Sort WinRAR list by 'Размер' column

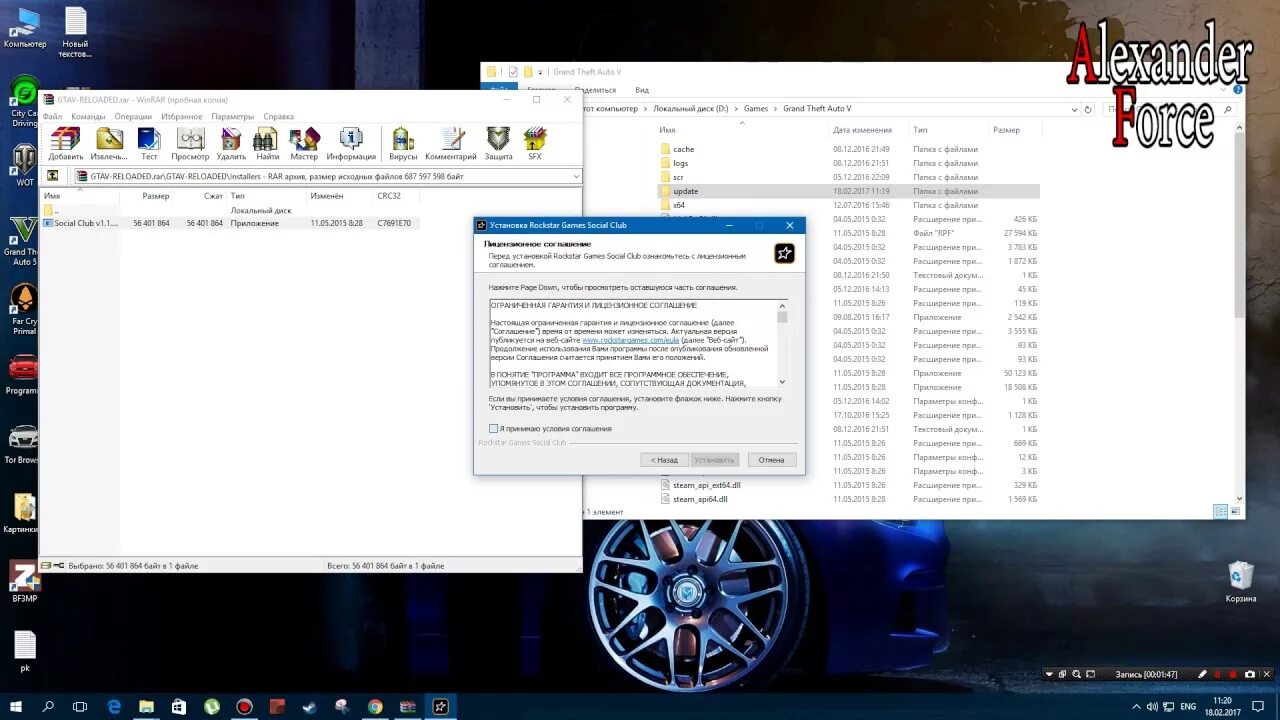(156, 196)
